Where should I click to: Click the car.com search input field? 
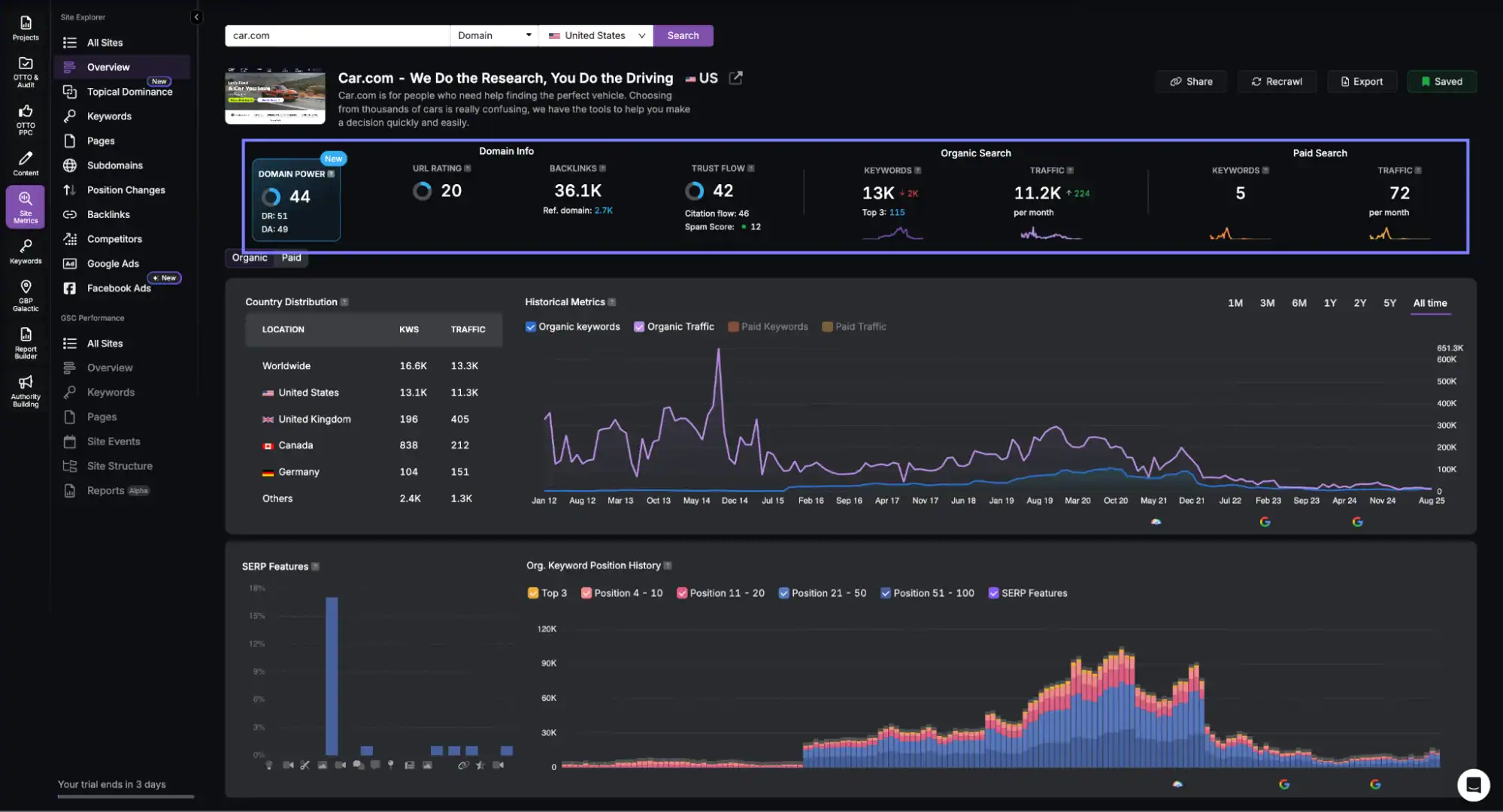[x=337, y=35]
